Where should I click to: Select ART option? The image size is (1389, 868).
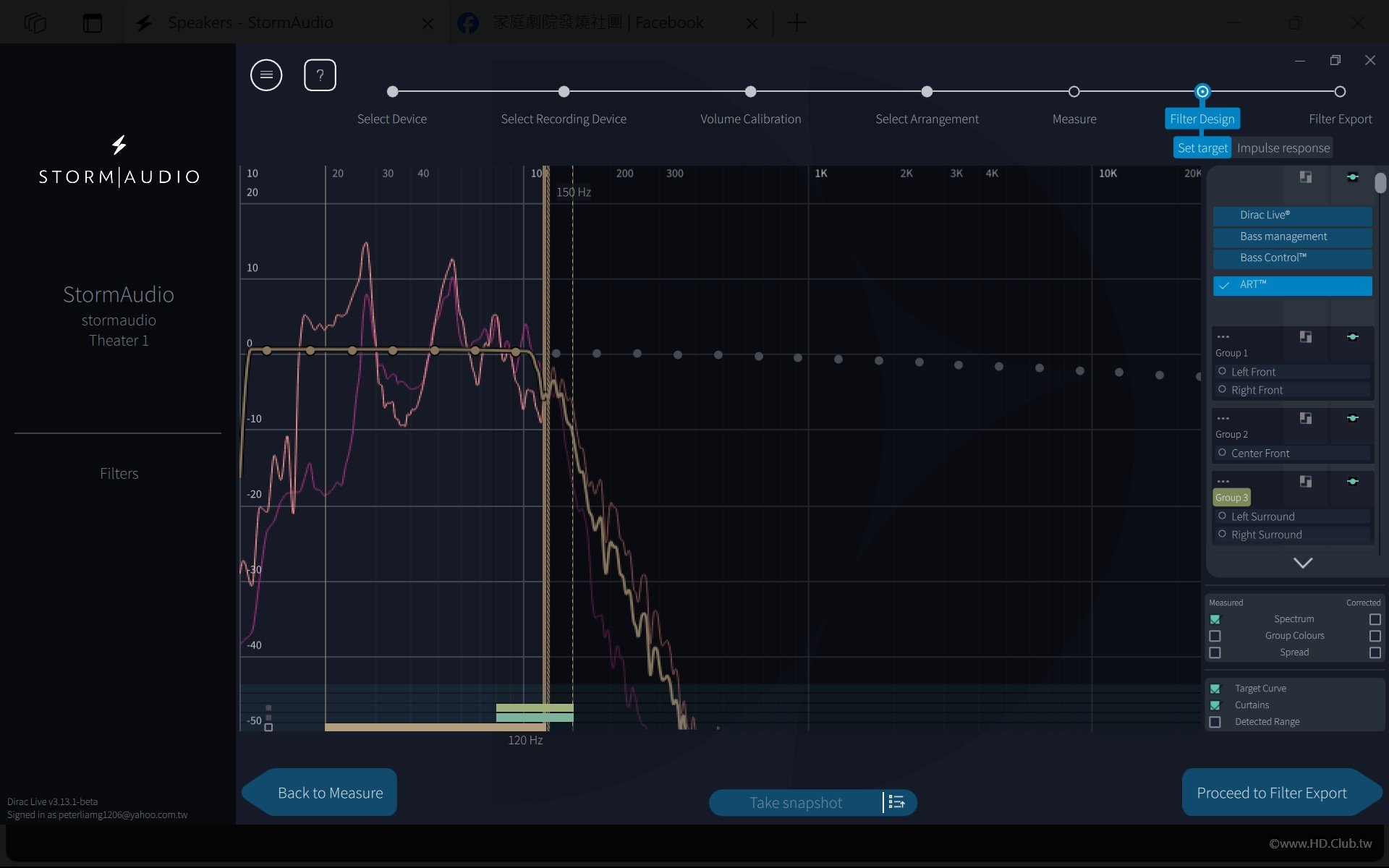[x=1292, y=285]
